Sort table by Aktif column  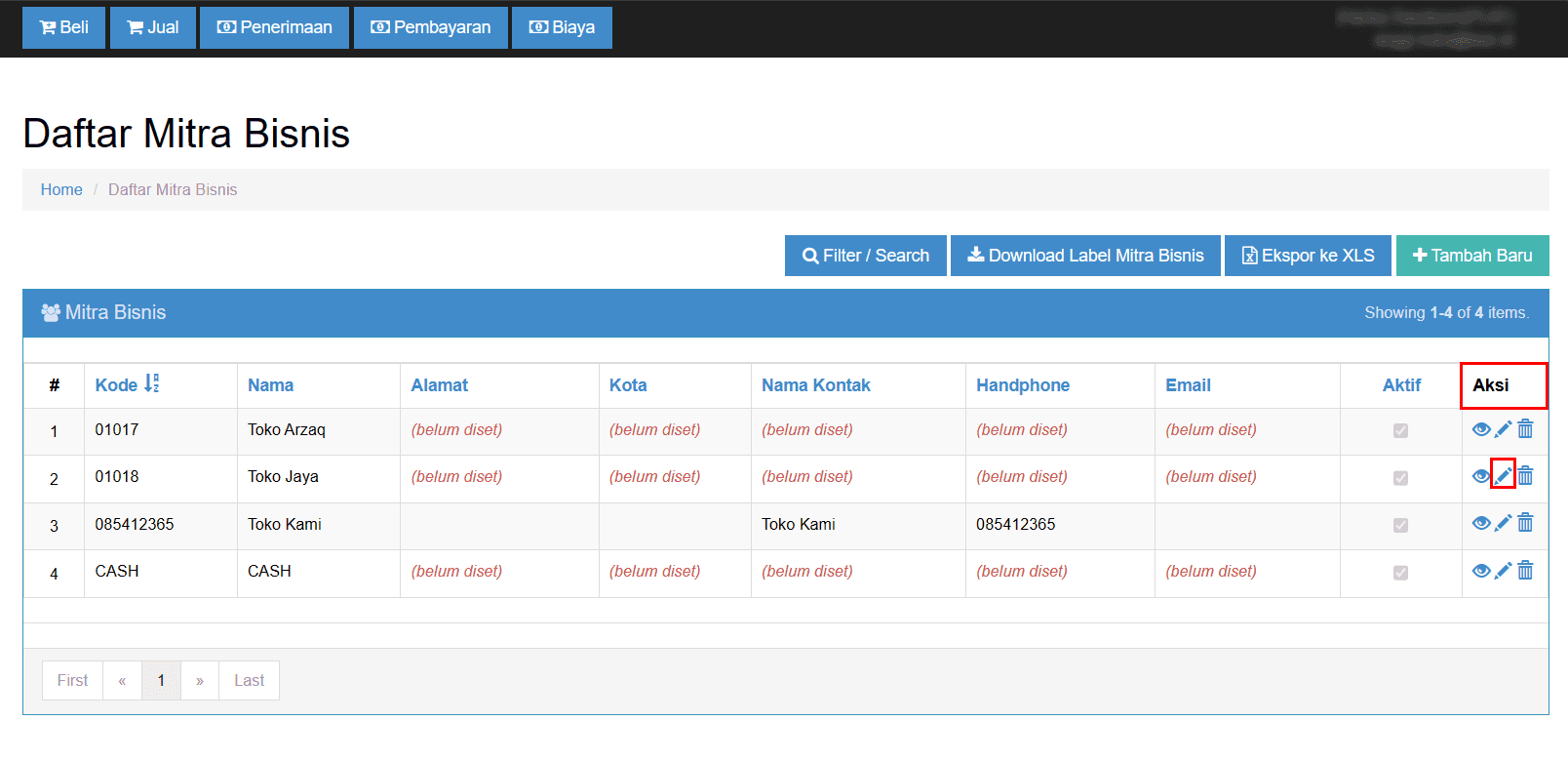(x=1401, y=385)
